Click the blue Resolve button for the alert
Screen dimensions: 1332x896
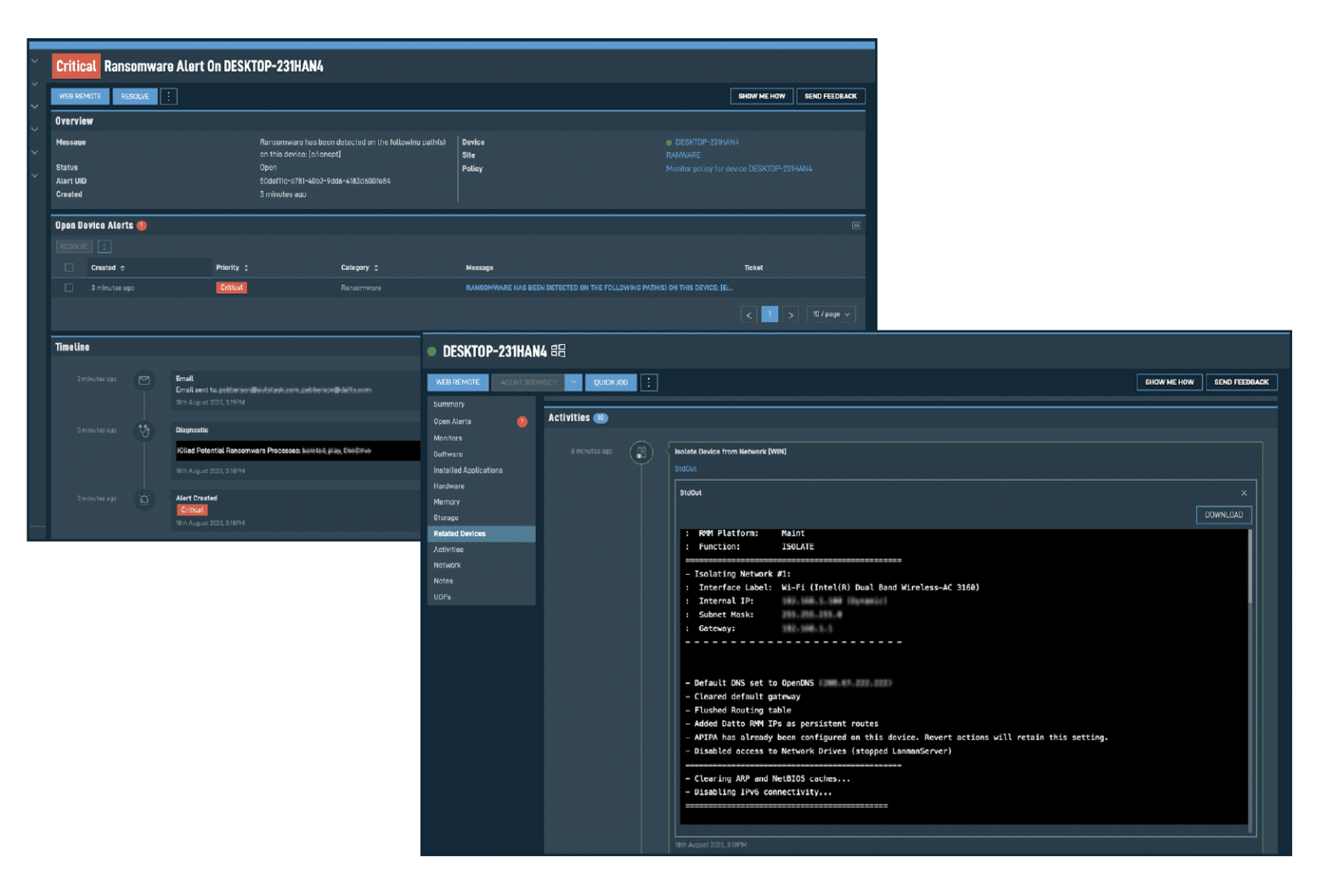(x=135, y=96)
